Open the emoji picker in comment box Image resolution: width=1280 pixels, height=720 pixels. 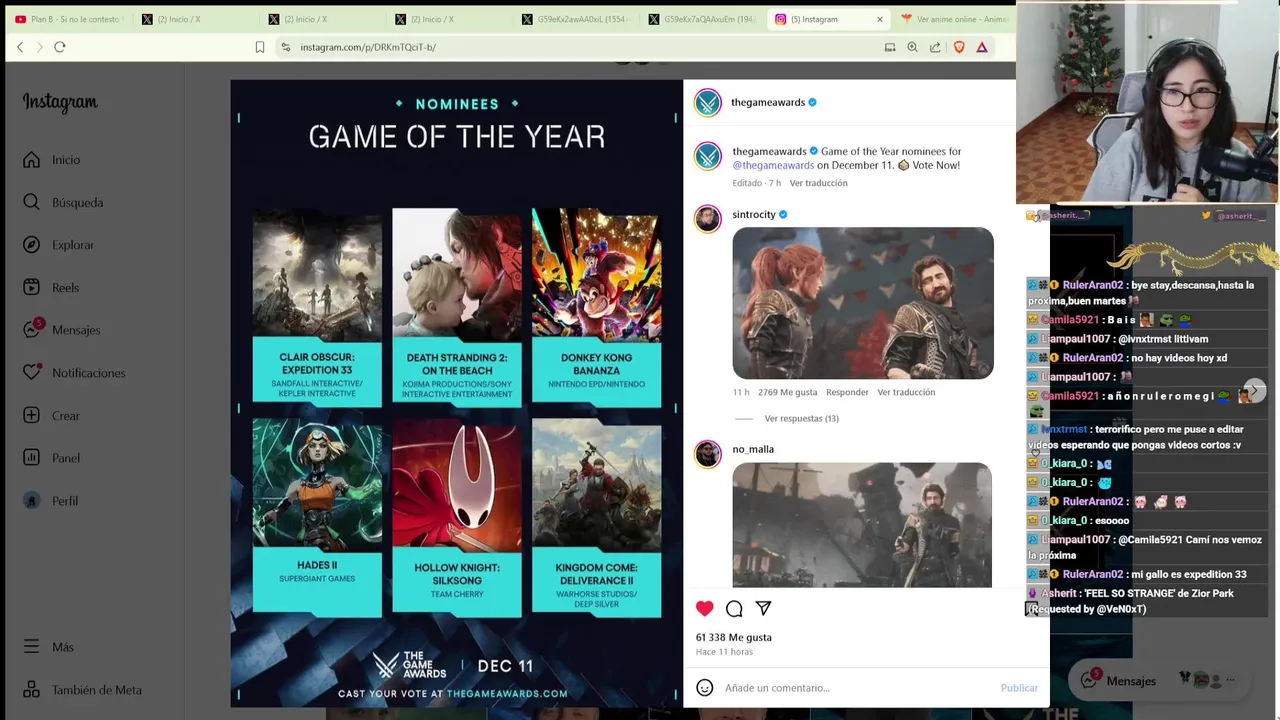(705, 688)
